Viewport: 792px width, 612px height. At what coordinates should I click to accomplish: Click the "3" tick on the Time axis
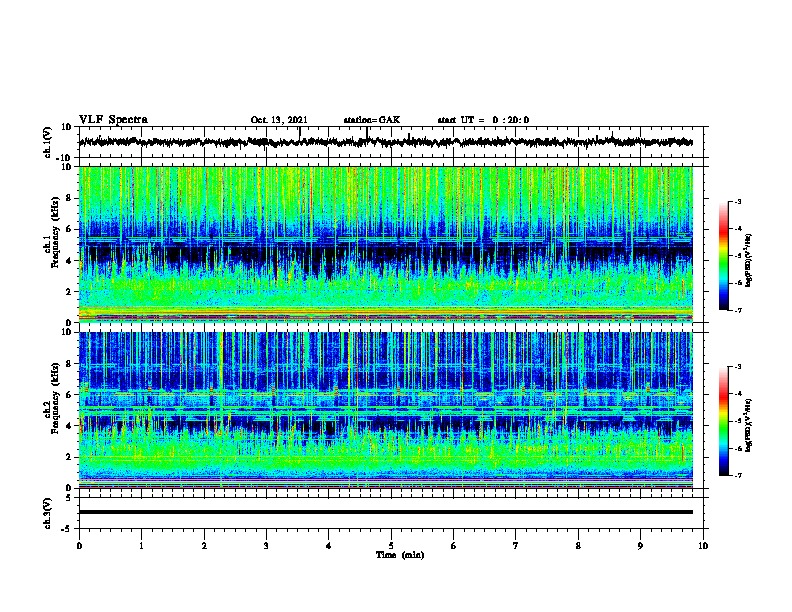coord(266,546)
